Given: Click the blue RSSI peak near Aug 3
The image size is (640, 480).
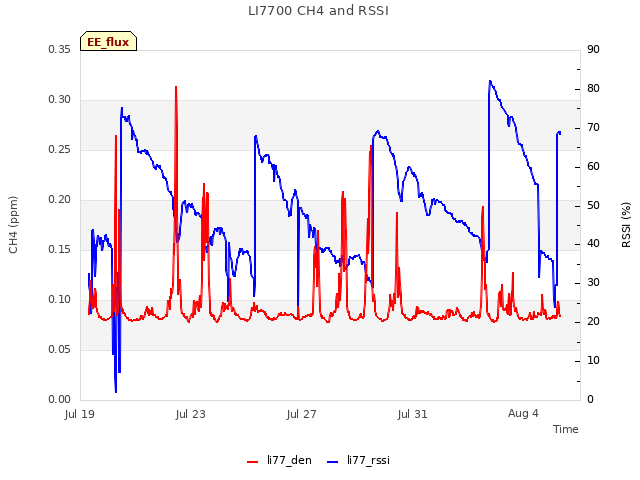Looking at the screenshot, I should tap(490, 82).
